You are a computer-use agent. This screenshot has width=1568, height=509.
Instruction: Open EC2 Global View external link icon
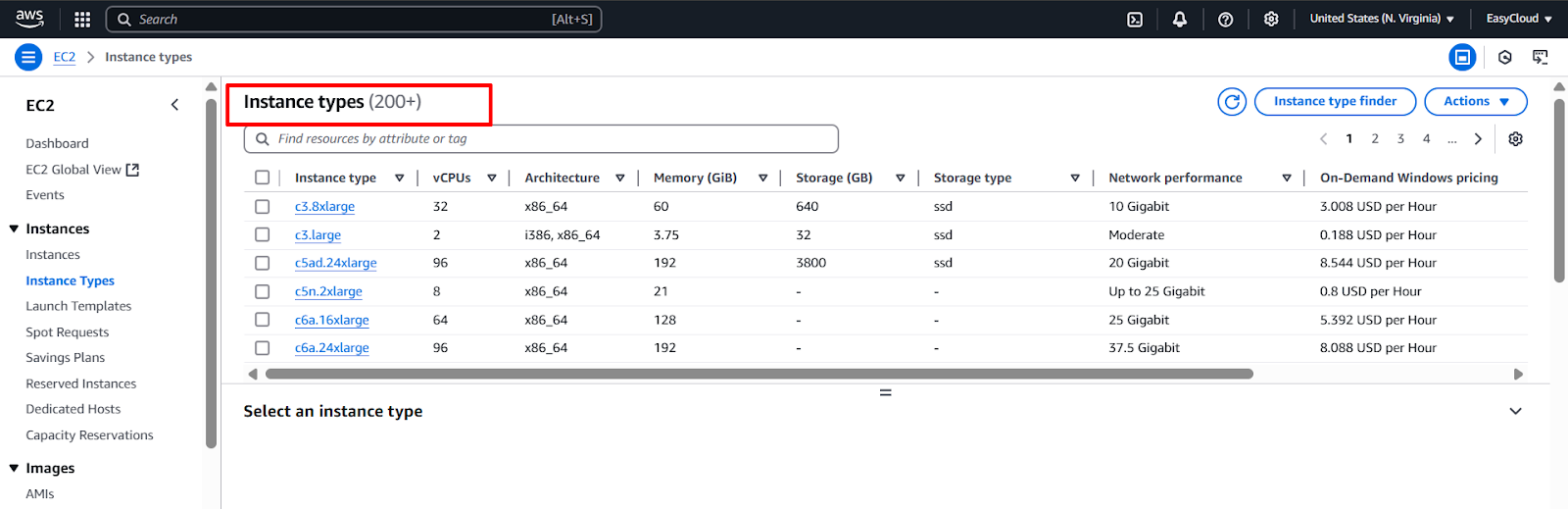click(x=133, y=170)
